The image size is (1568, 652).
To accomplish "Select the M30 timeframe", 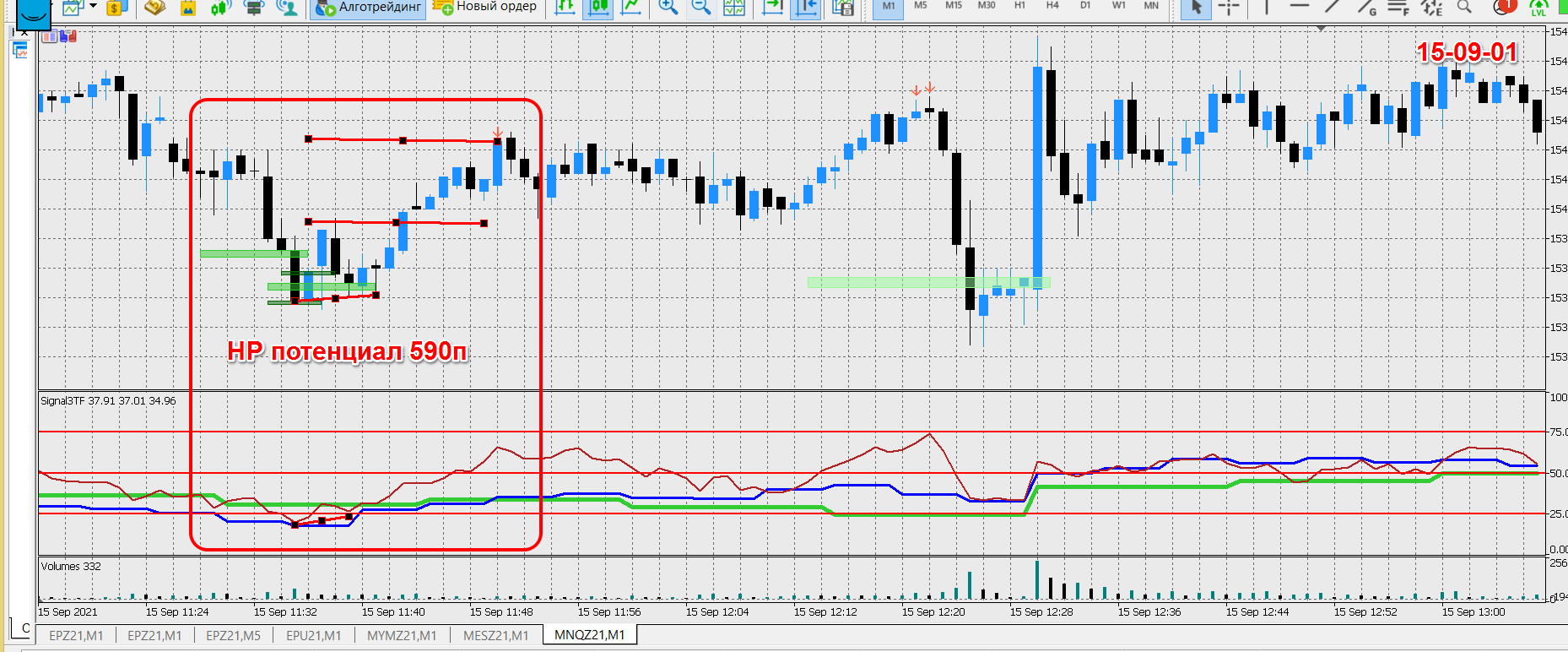I will click(987, 5).
